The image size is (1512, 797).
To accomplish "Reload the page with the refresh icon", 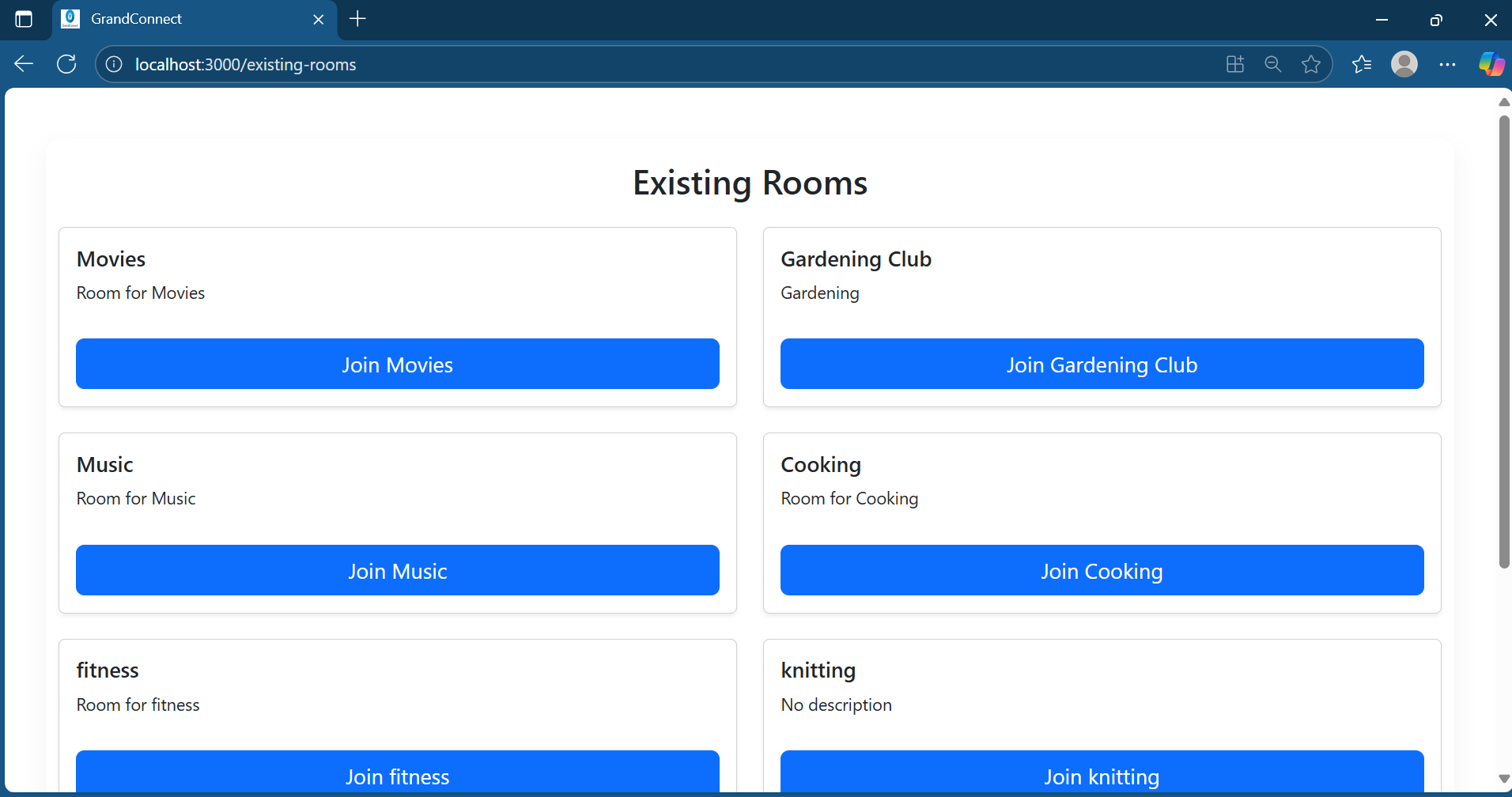I will pyautogui.click(x=66, y=64).
